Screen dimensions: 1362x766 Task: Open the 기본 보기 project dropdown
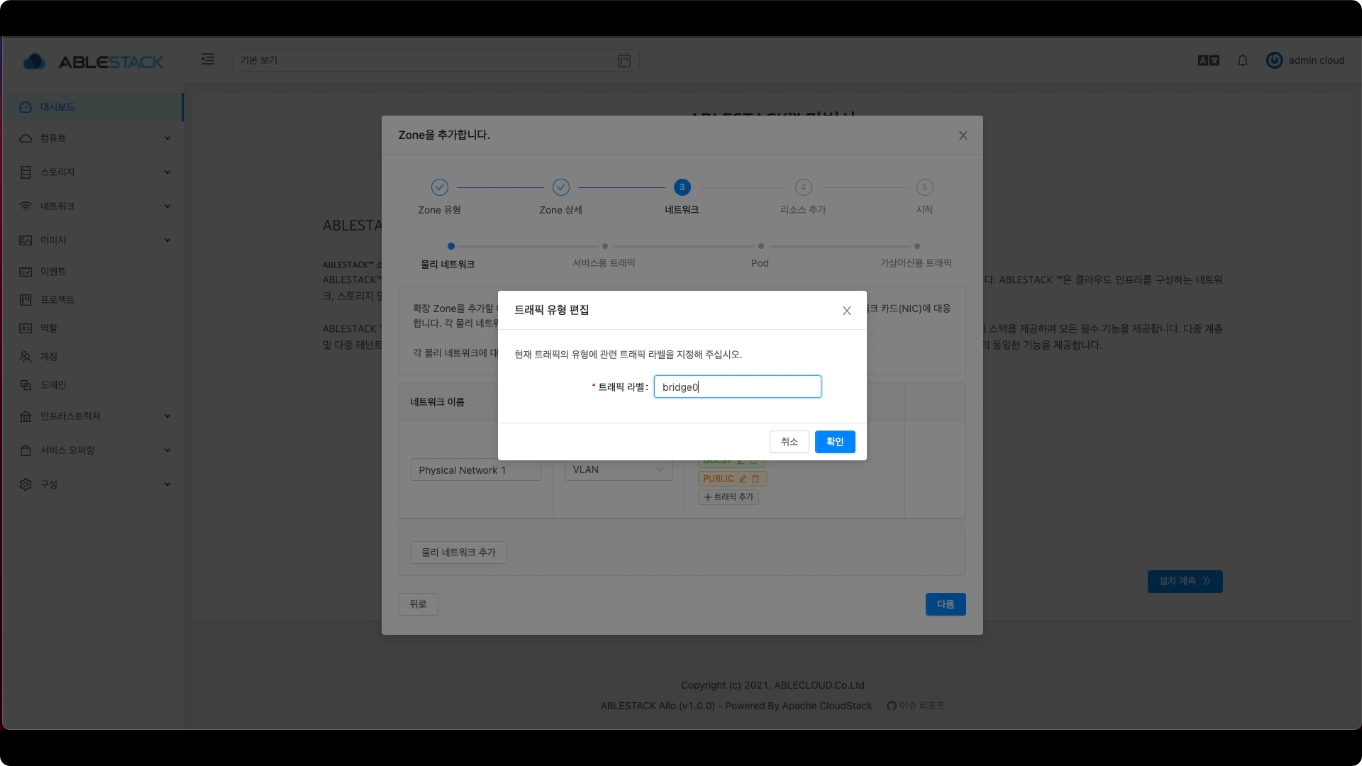pos(436,61)
